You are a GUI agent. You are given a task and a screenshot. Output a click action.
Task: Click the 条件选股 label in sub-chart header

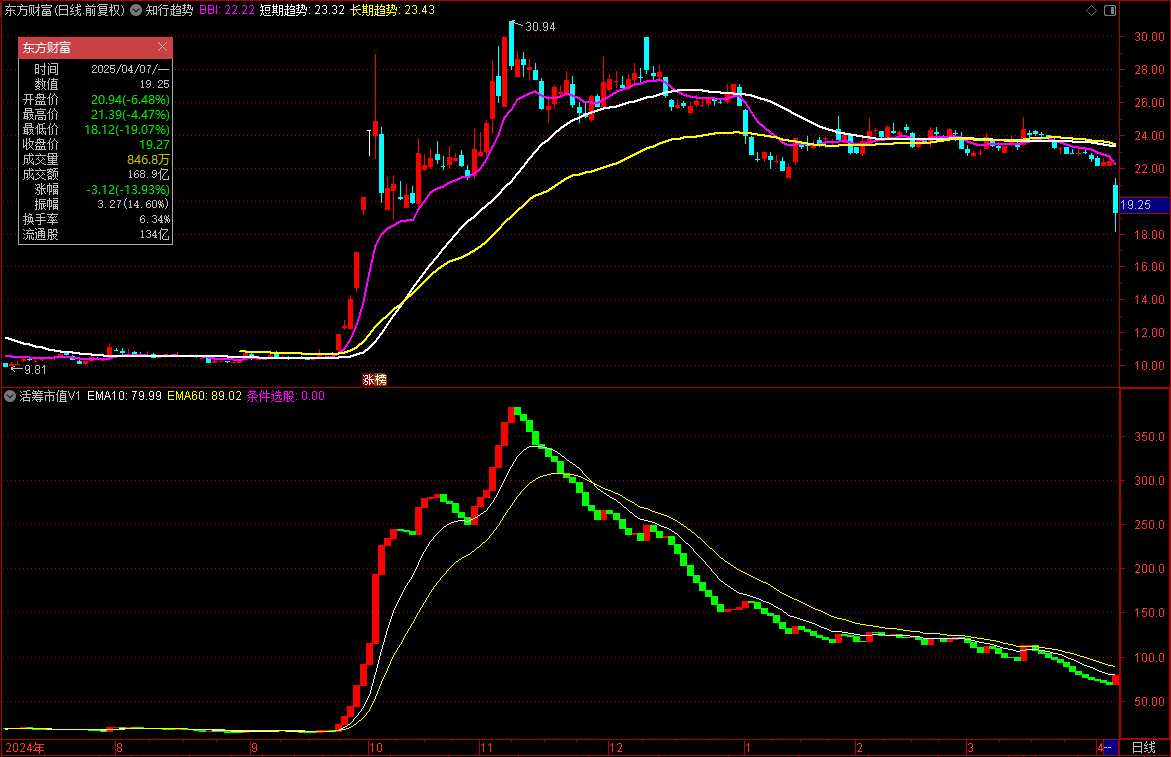point(270,396)
